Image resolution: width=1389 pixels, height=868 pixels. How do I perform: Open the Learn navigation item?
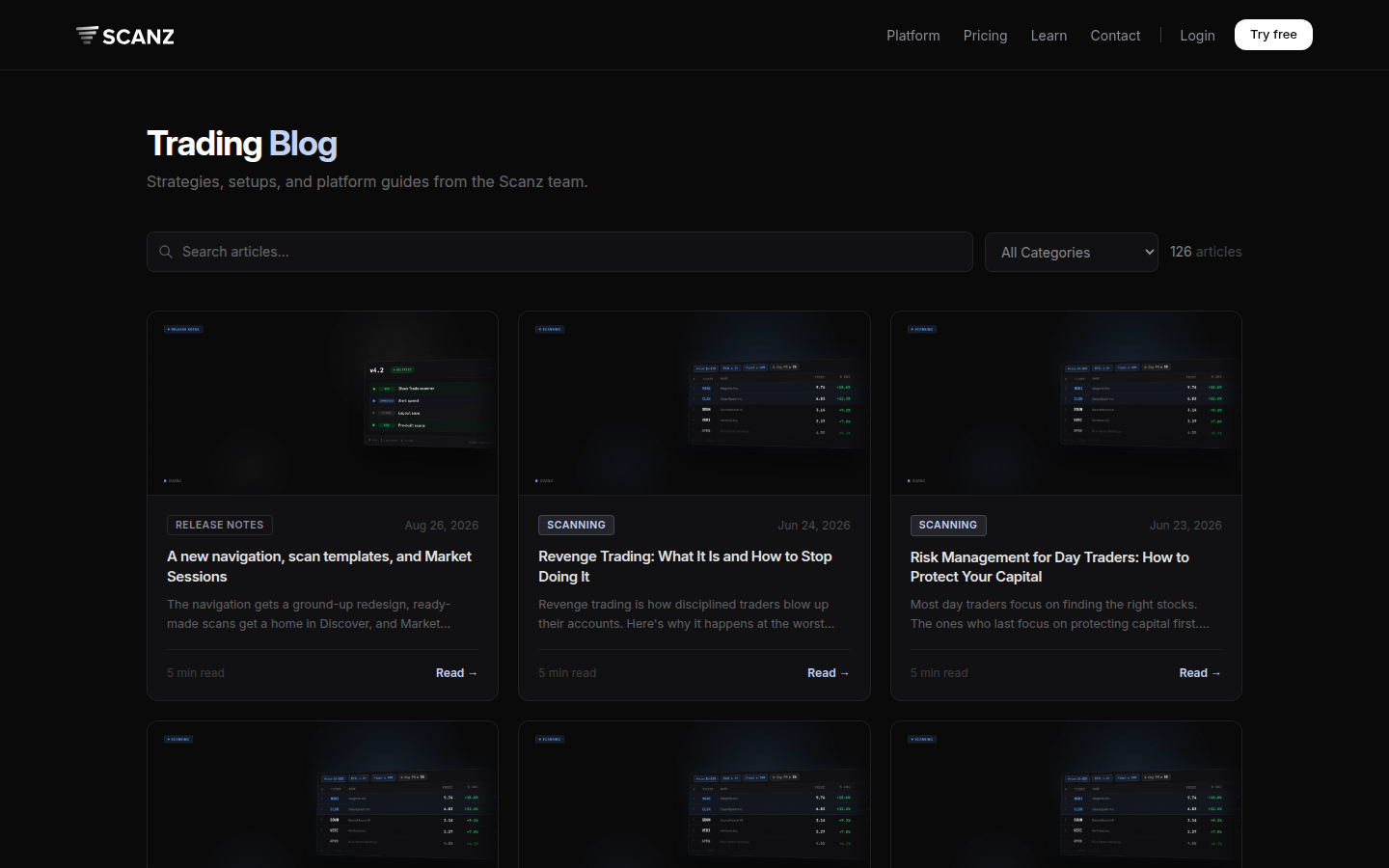pyautogui.click(x=1049, y=36)
